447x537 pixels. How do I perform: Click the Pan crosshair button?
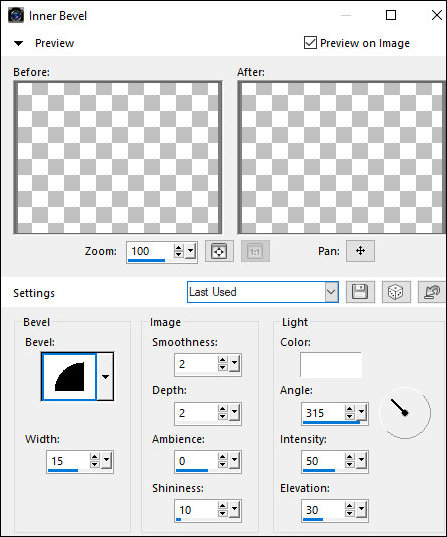pyautogui.click(x=360, y=251)
